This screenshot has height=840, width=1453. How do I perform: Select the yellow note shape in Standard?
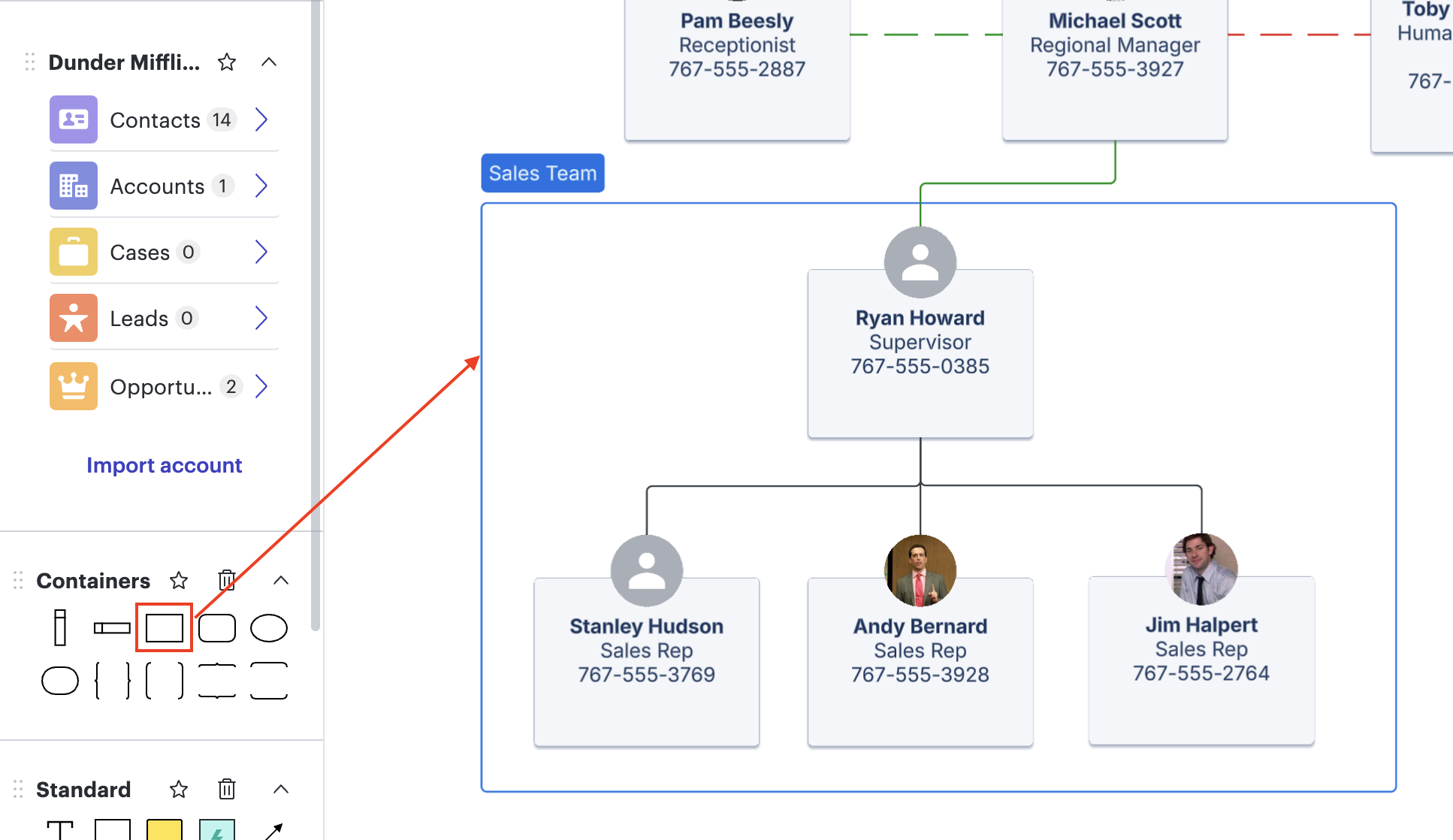pyautogui.click(x=165, y=829)
